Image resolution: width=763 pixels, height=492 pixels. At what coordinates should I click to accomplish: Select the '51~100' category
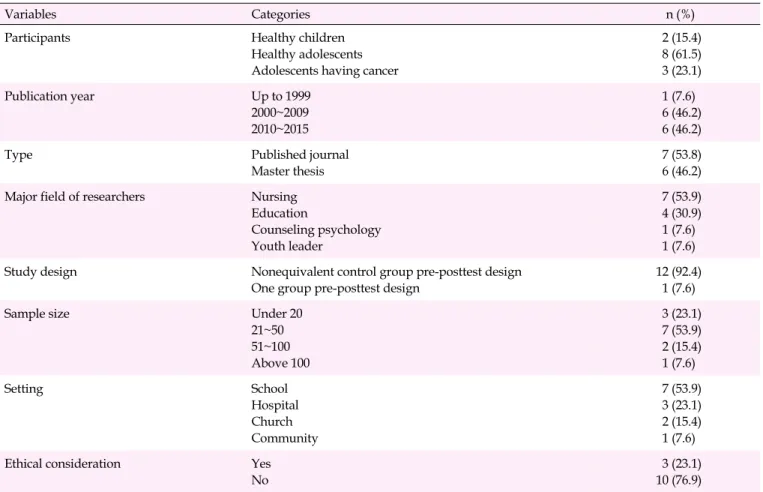271,346
